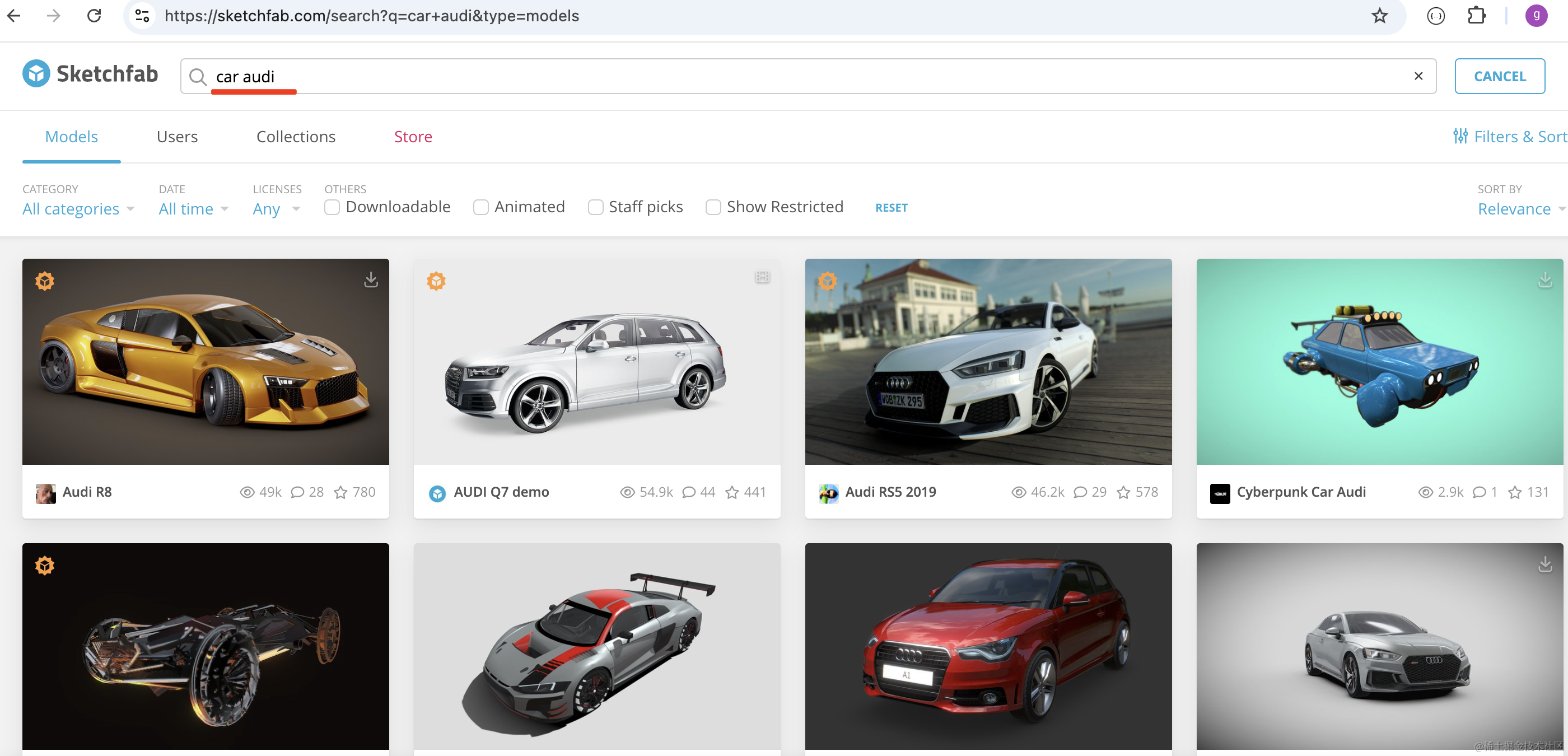Open the Audi RS5 2019 title
Viewport: 1568px width, 756px height.
[x=890, y=492]
